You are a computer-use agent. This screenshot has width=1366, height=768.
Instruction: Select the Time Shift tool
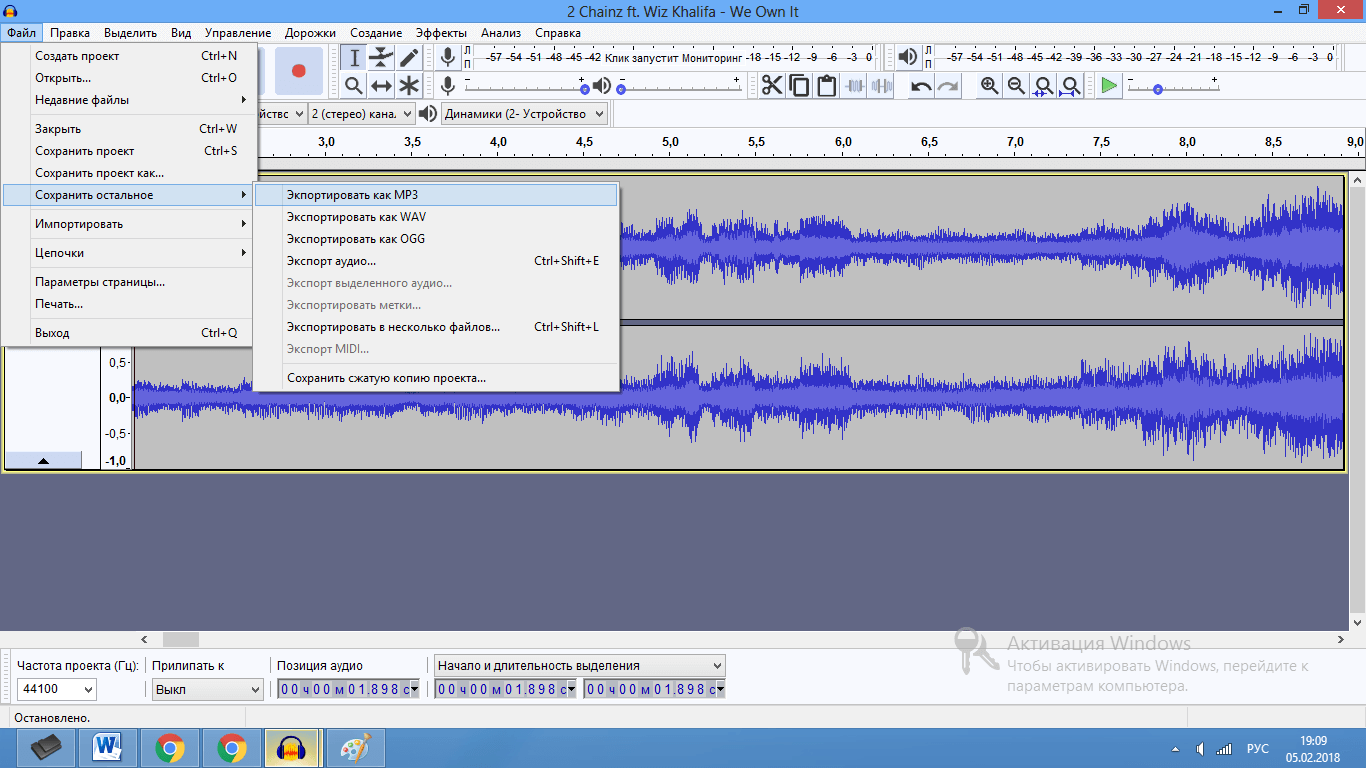[x=381, y=86]
